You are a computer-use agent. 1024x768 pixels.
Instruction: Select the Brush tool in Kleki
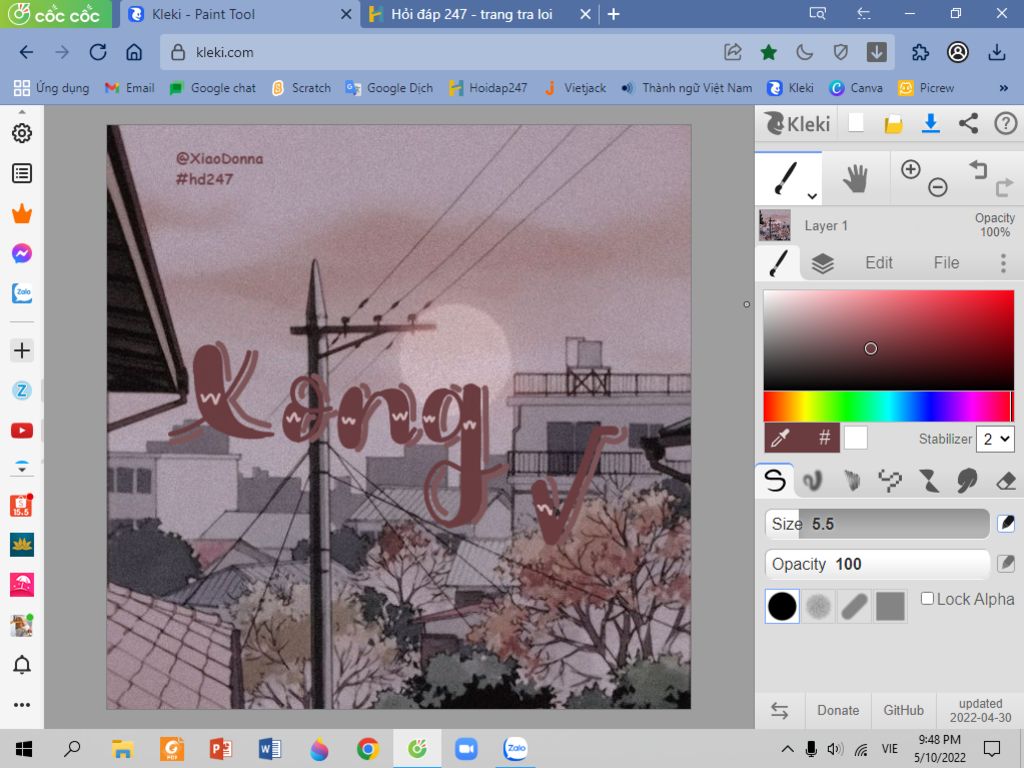point(786,178)
